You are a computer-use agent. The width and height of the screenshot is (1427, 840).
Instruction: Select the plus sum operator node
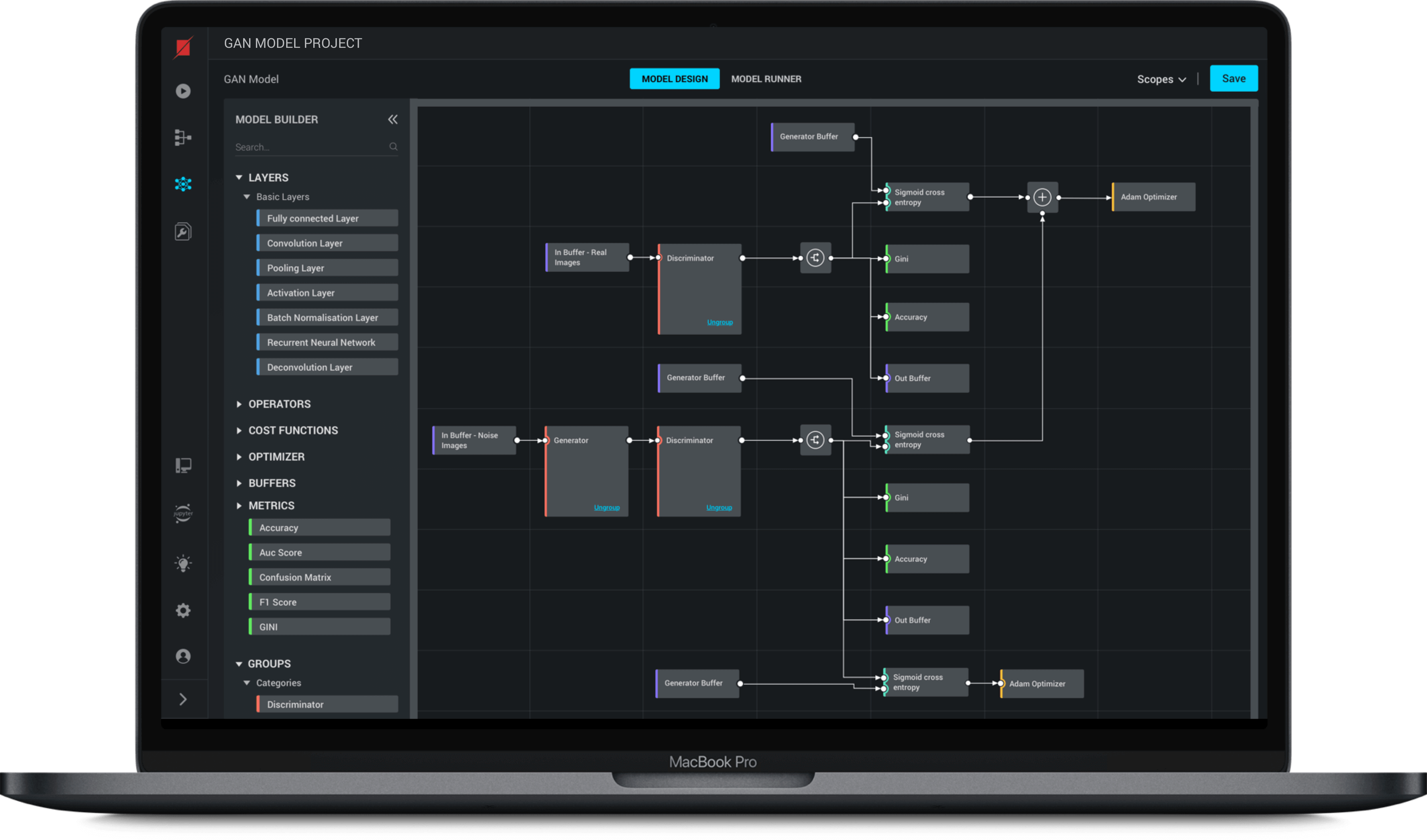[1042, 198]
